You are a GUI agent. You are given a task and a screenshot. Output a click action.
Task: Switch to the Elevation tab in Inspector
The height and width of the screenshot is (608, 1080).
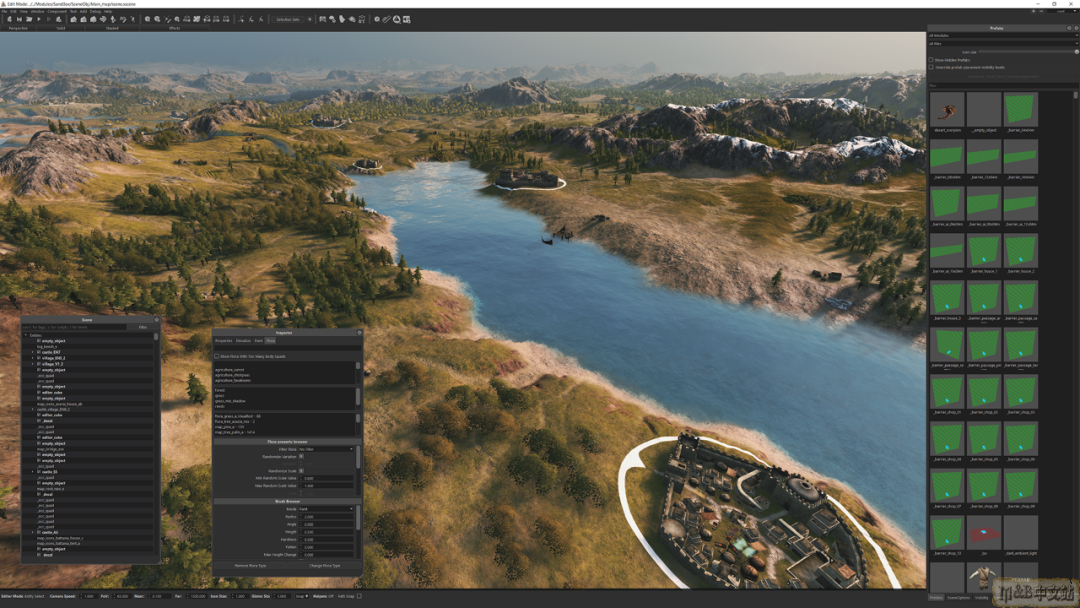[243, 341]
